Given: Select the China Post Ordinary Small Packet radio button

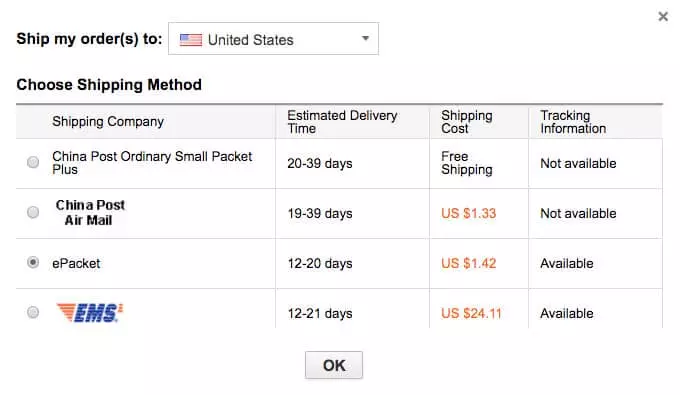Looking at the screenshot, I should (33, 162).
